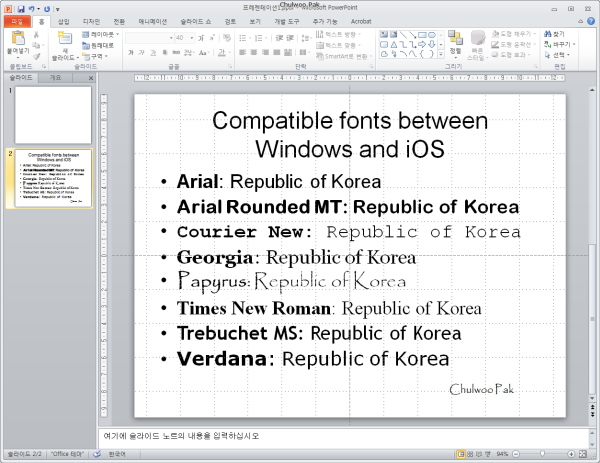
Task: Click the Paste (붙여넣기) clipboard icon
Action: click(x=18, y=37)
